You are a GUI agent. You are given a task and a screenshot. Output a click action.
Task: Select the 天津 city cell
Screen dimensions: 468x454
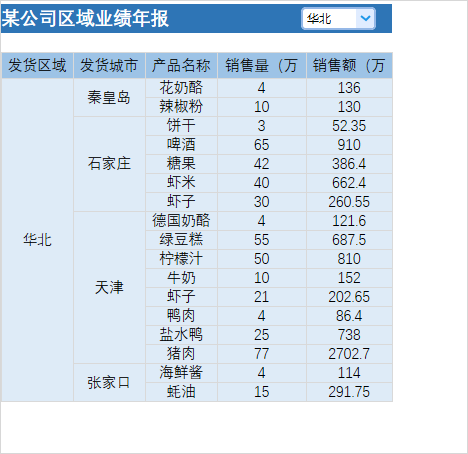[109, 287]
